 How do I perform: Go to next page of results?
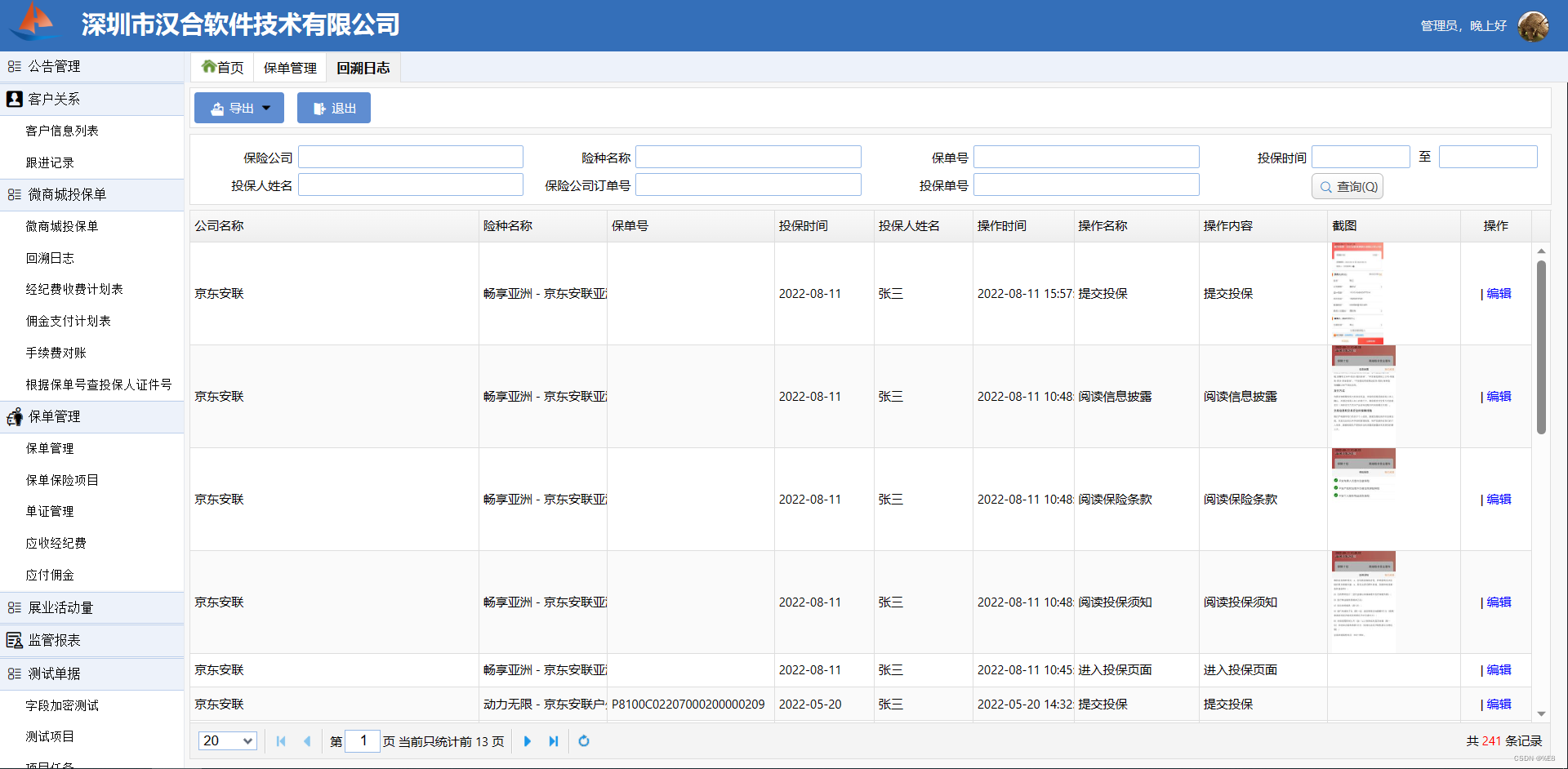coord(527,741)
